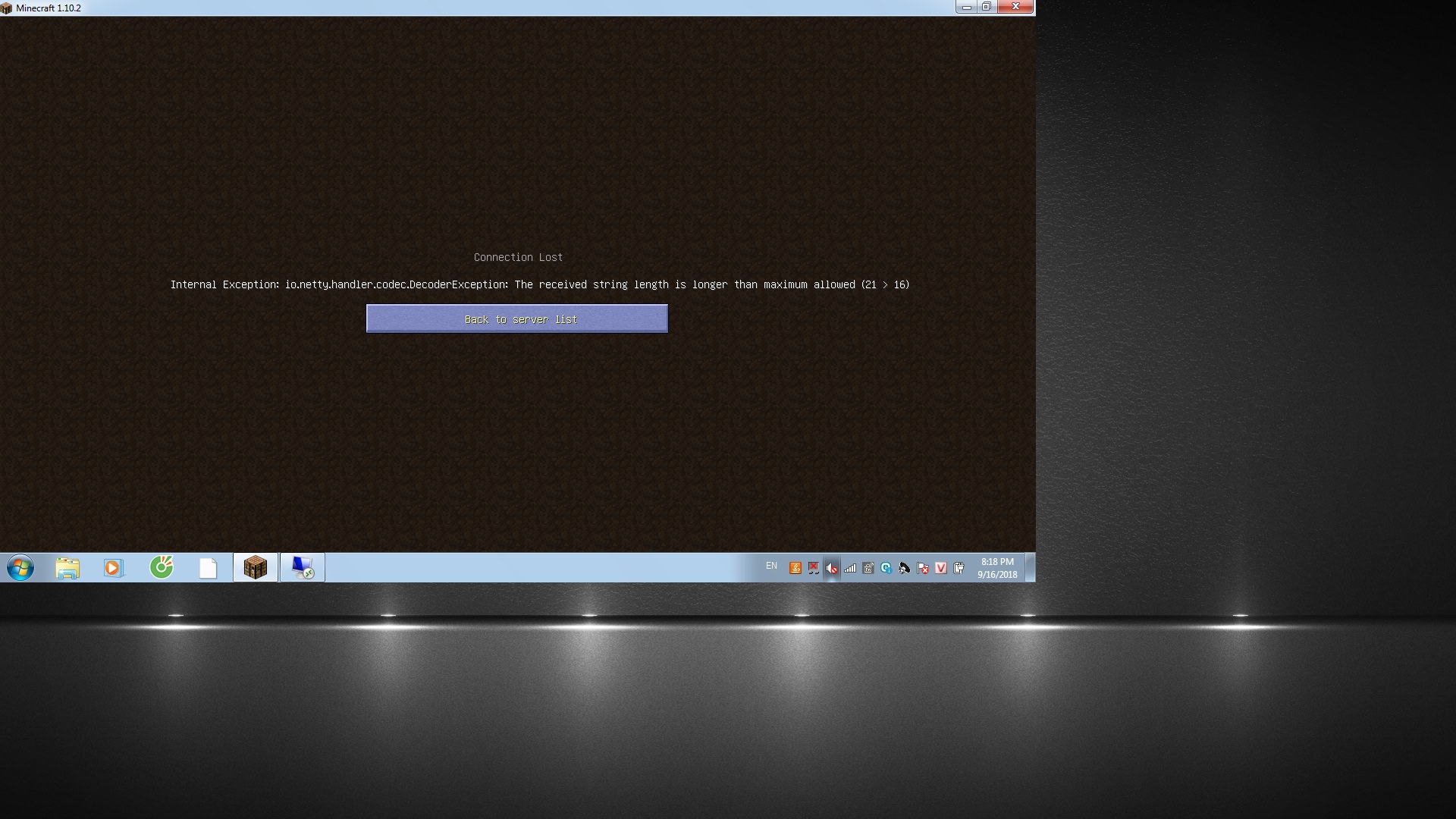The image size is (1456, 819).
Task: Click the blank document taskbar icon
Action: 208,567
